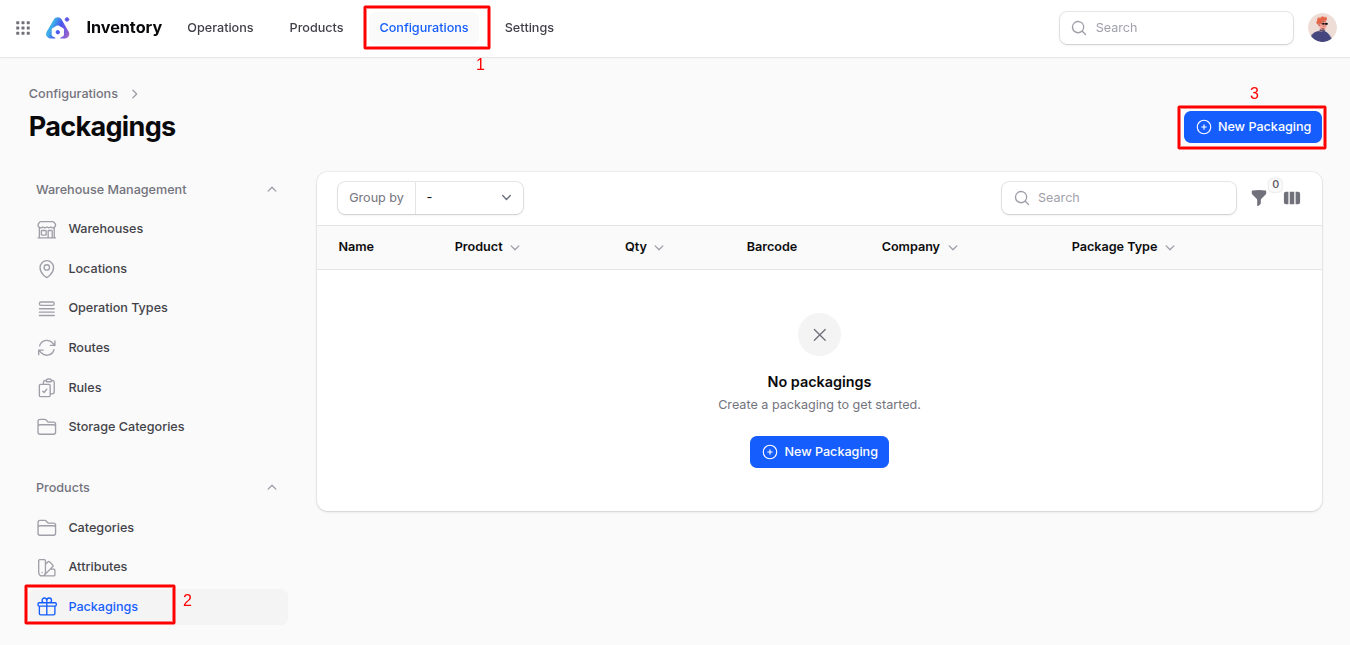1350x645 pixels.
Task: Switch to the Settings menu
Action: (529, 28)
